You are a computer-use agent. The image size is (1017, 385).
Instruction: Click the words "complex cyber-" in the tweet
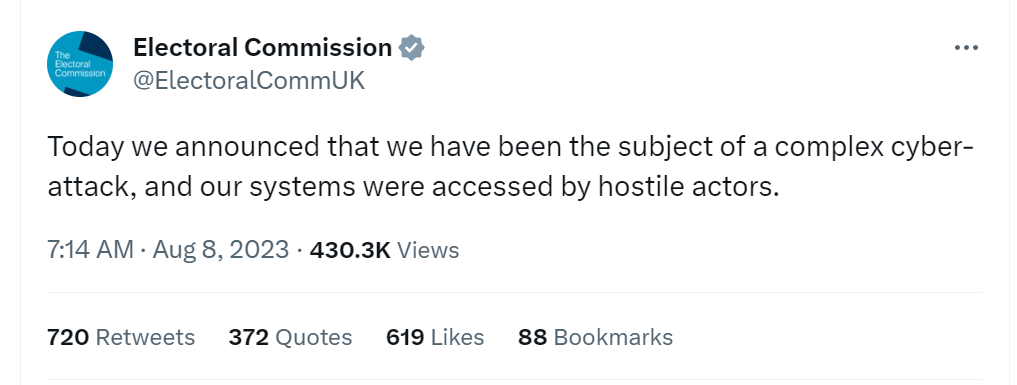874,148
